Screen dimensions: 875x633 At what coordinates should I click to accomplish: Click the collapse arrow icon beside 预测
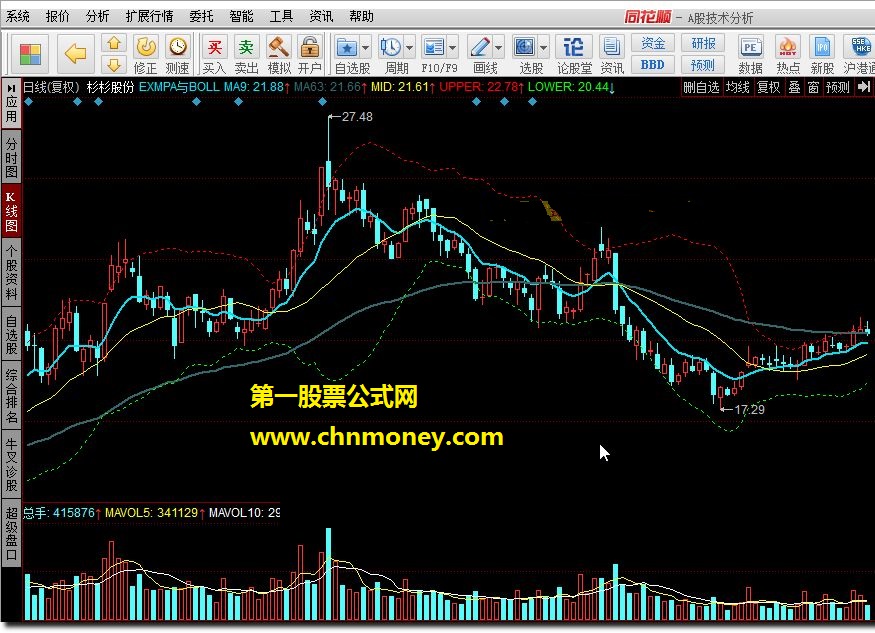[x=863, y=87]
